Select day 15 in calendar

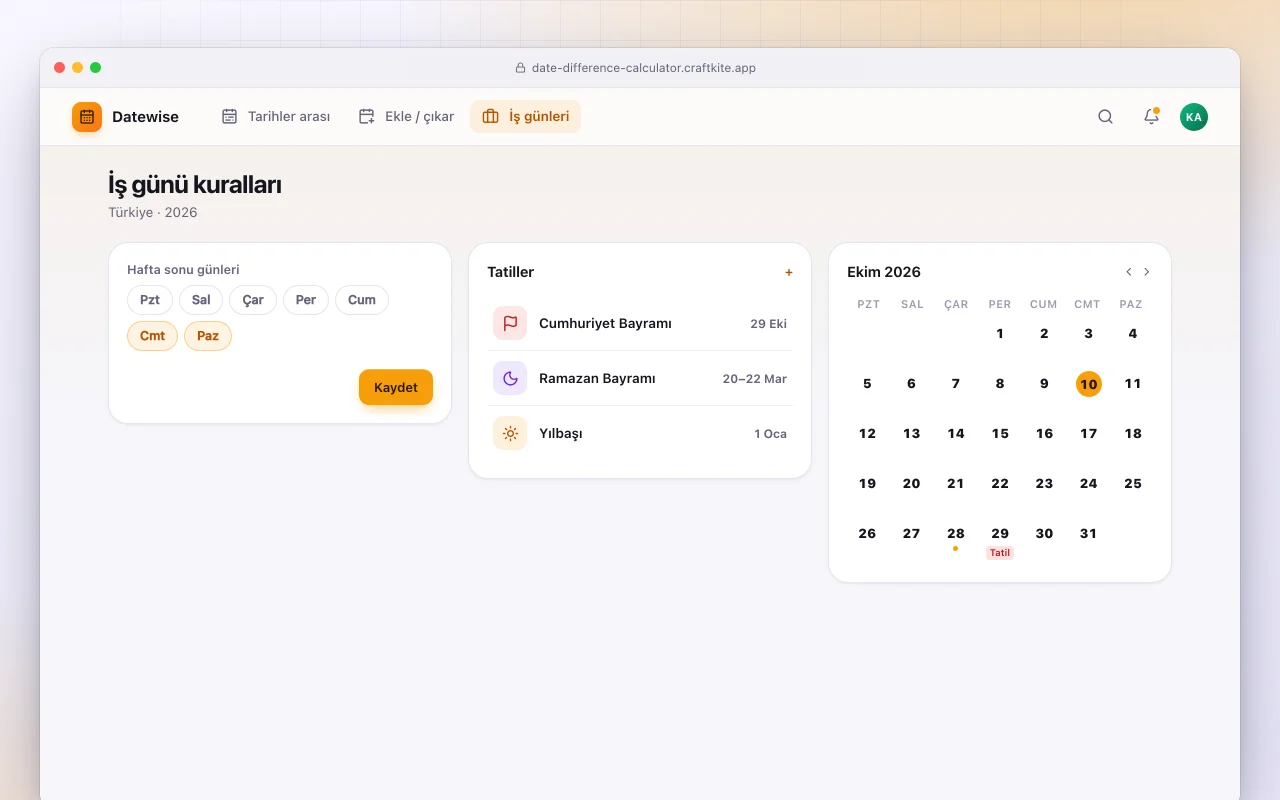[x=1000, y=434]
